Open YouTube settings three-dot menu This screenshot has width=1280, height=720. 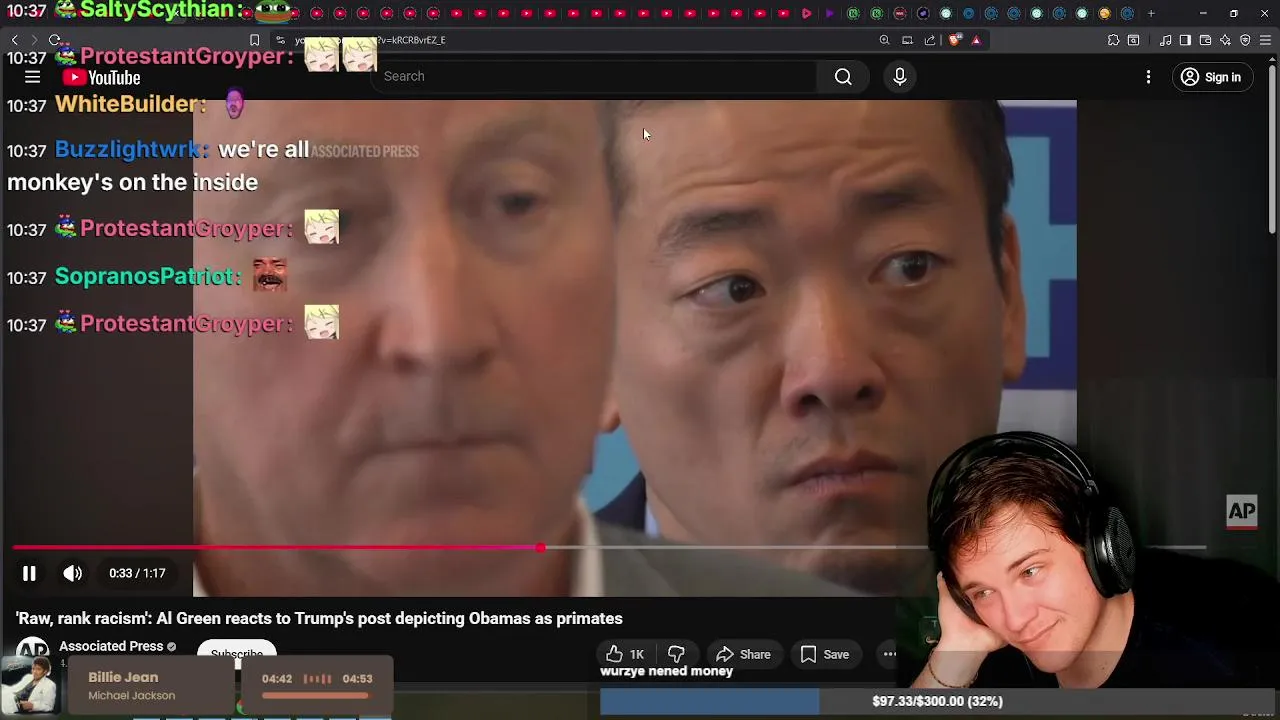pyautogui.click(x=1148, y=77)
